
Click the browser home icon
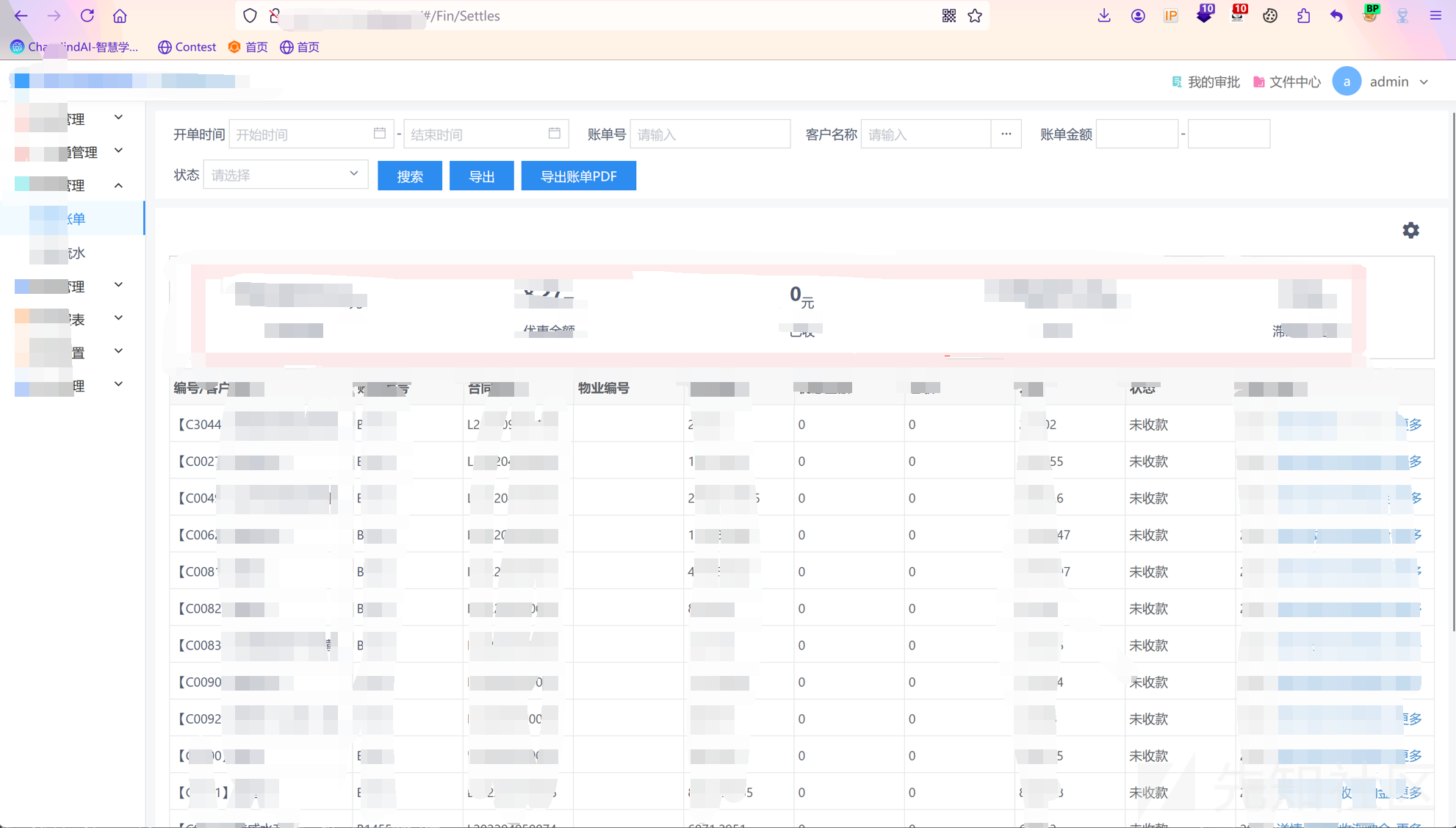click(120, 15)
